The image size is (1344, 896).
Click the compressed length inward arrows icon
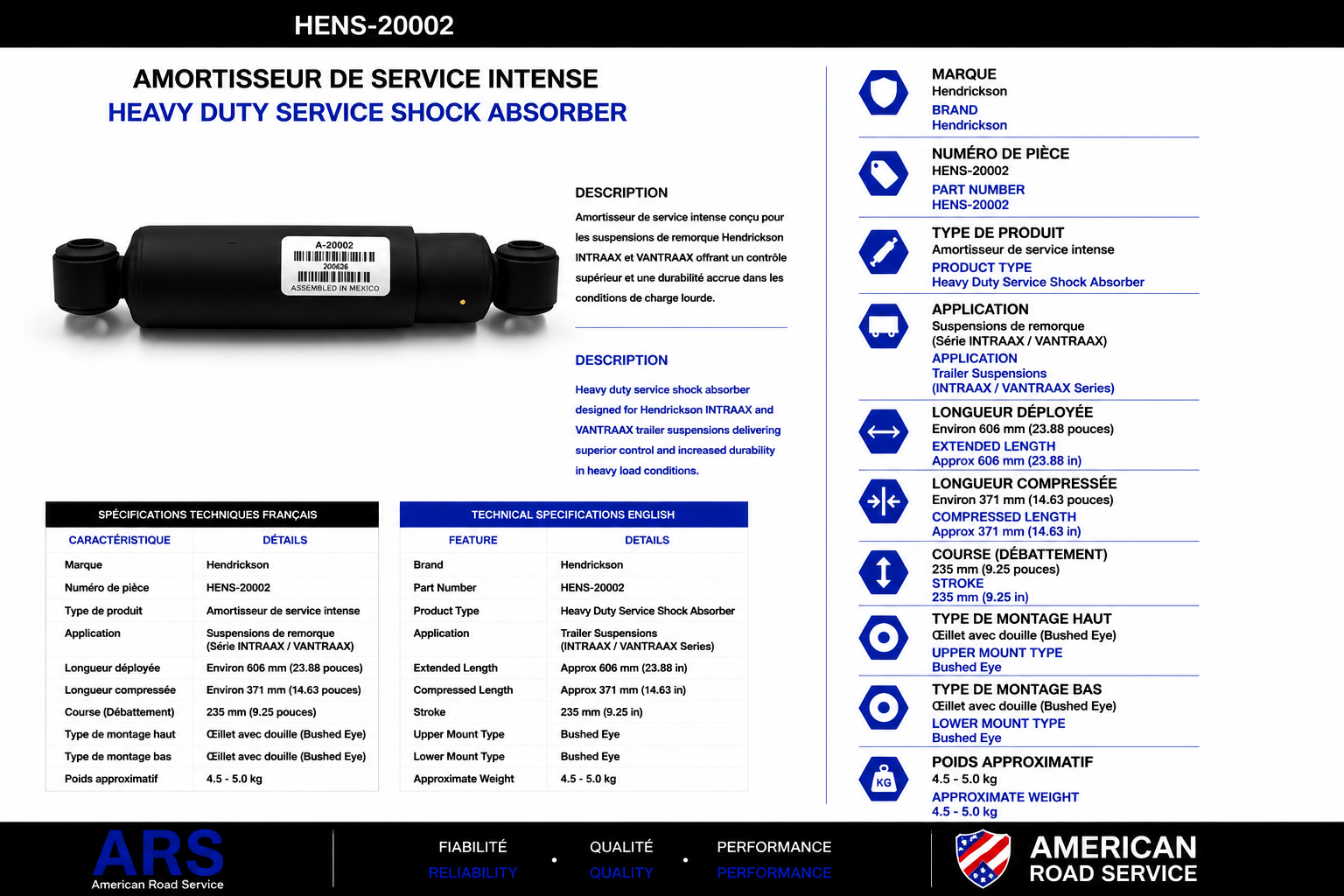click(x=884, y=501)
